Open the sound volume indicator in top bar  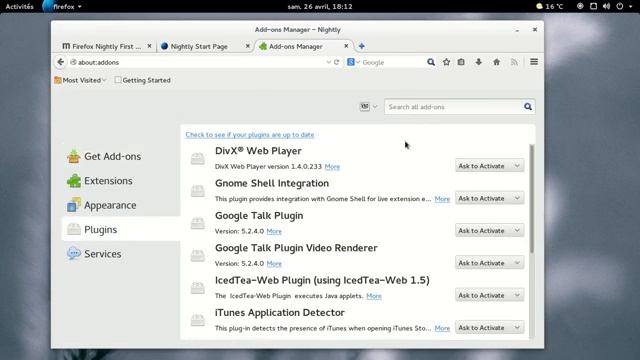[x=606, y=6]
